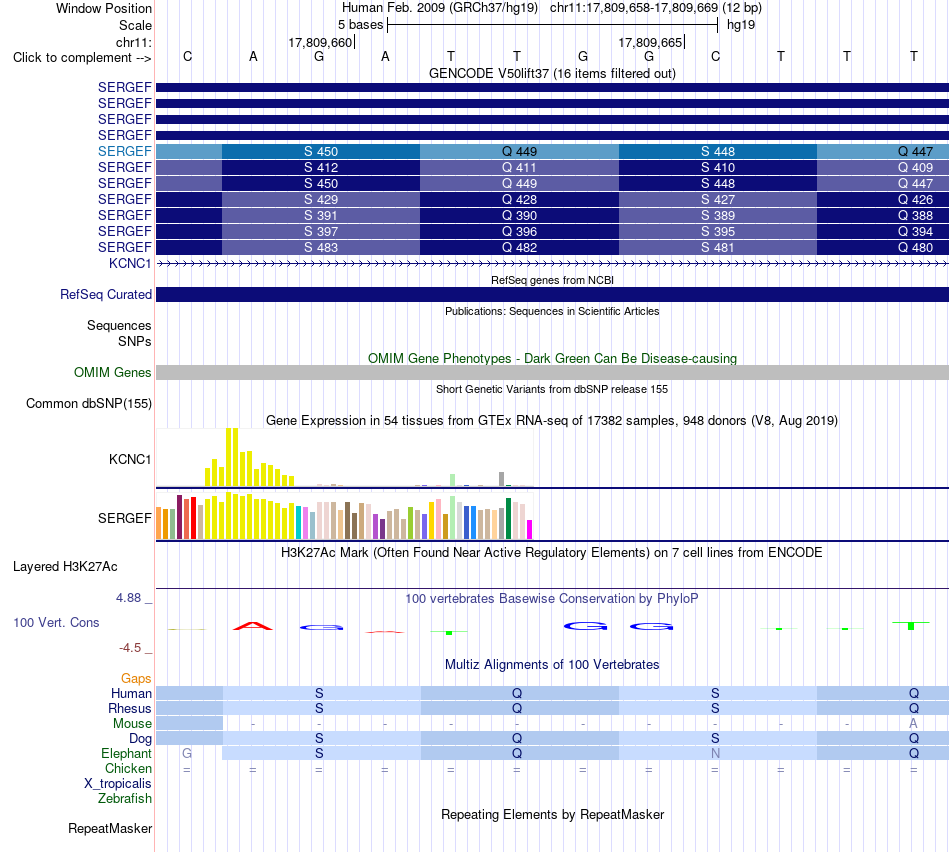950x852 pixels.
Task: Click the gray OMIM Genes bar
Action: (552, 373)
